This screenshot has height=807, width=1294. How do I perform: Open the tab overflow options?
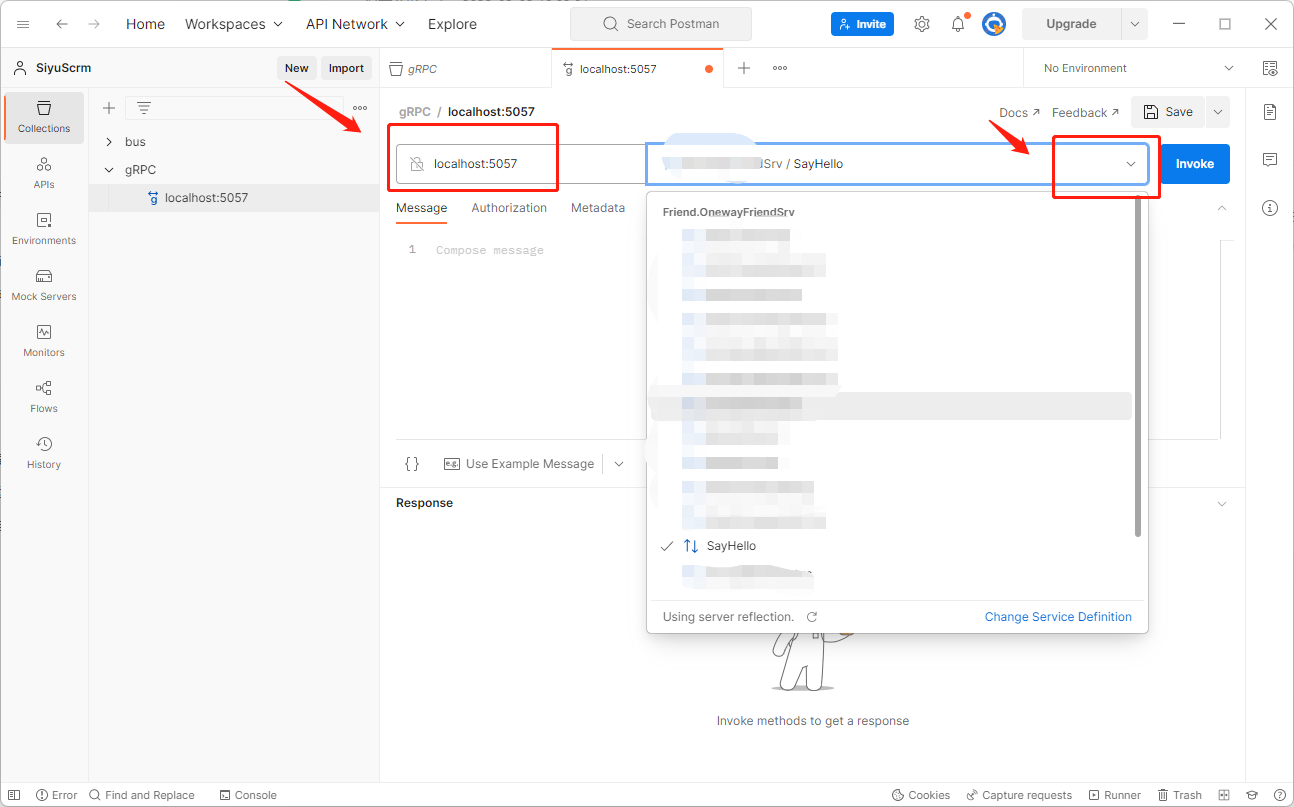pyautogui.click(x=780, y=68)
